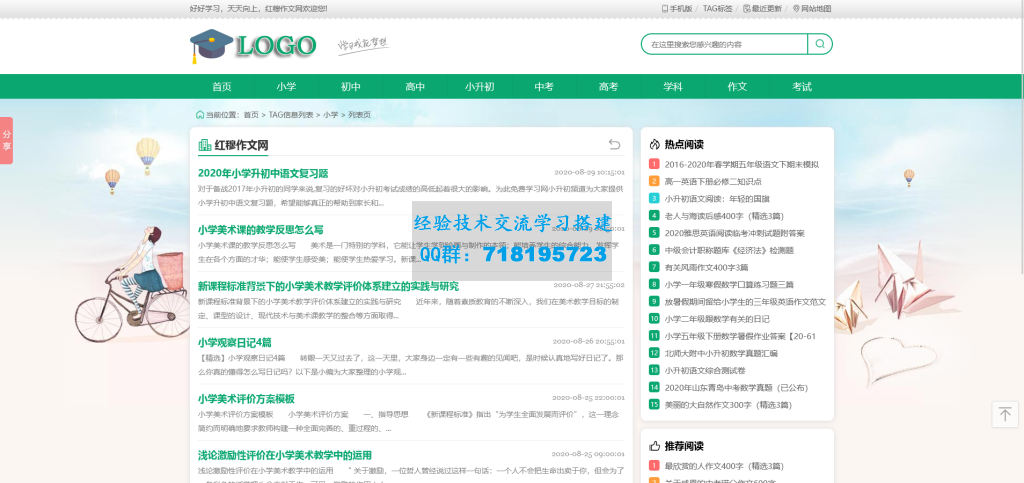The width and height of the screenshot is (1024, 483).
Task: Click the back arrow icon in the article panel header
Action: pos(615,145)
